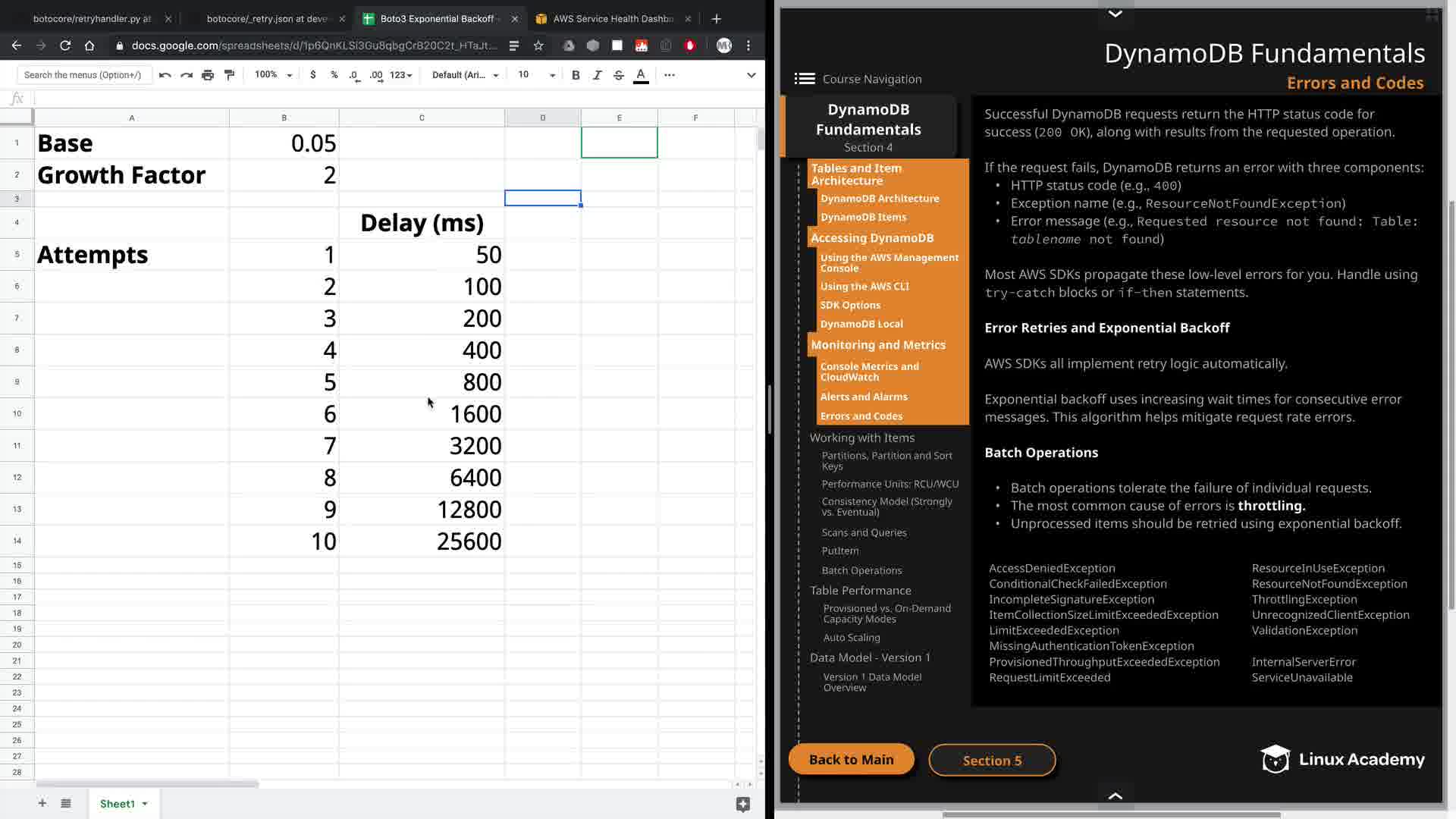Apply strikethrough formatting icon
Viewport: 1456px width, 819px height.
(x=619, y=75)
